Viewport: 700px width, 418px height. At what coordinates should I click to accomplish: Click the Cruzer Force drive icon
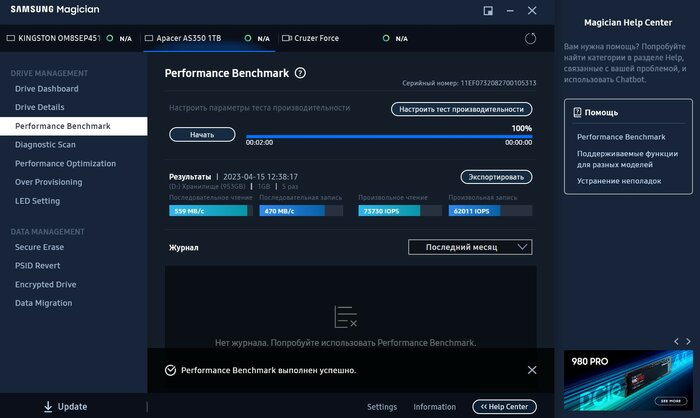[287, 38]
